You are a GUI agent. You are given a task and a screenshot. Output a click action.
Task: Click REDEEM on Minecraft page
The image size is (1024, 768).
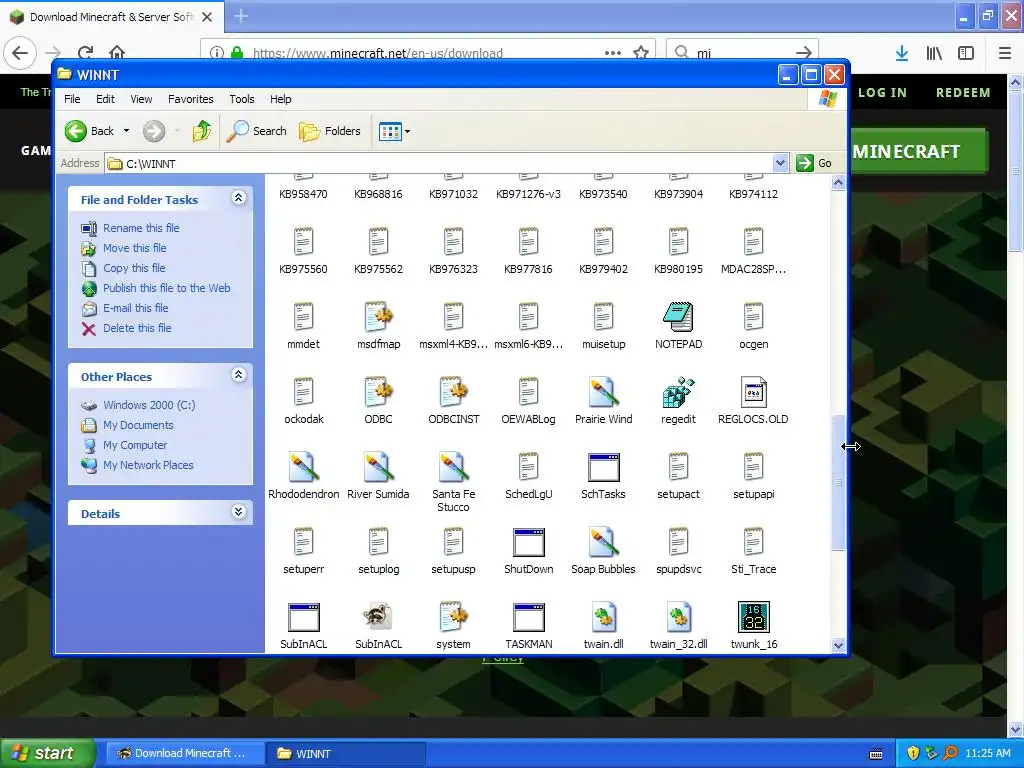click(963, 93)
